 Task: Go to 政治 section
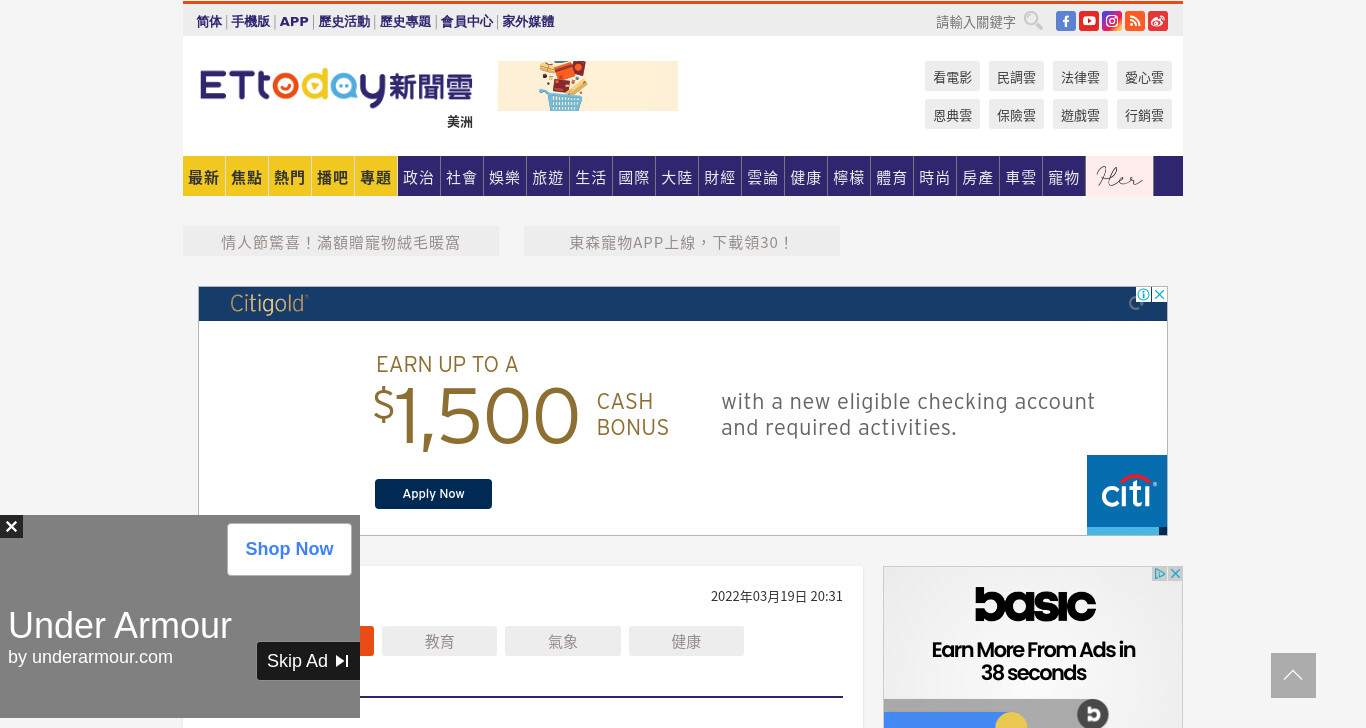click(419, 176)
